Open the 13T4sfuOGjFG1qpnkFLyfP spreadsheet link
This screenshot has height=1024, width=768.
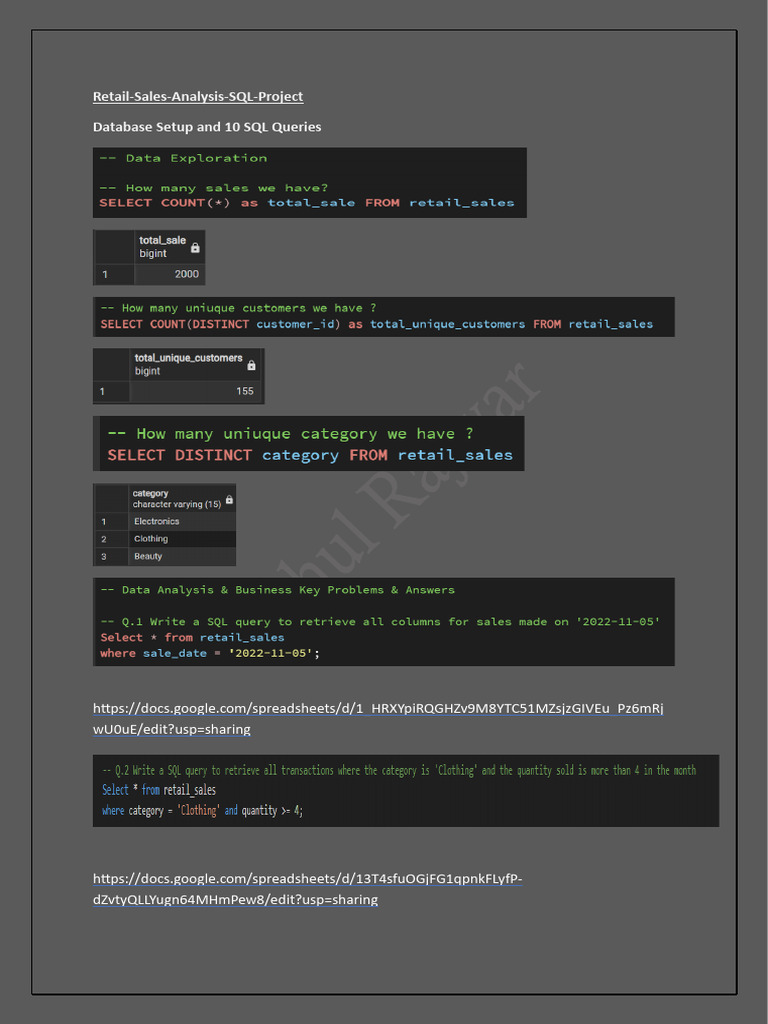pos(308,889)
